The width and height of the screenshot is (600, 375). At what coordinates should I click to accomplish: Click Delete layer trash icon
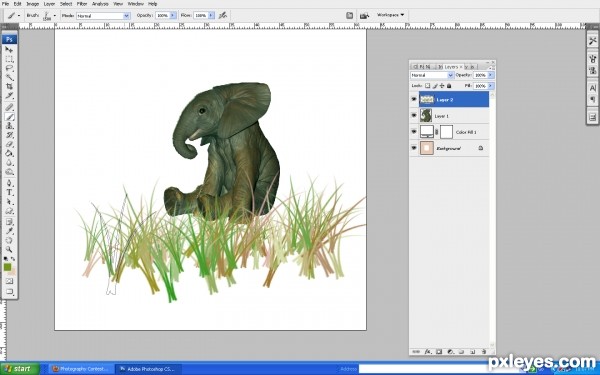[x=484, y=351]
